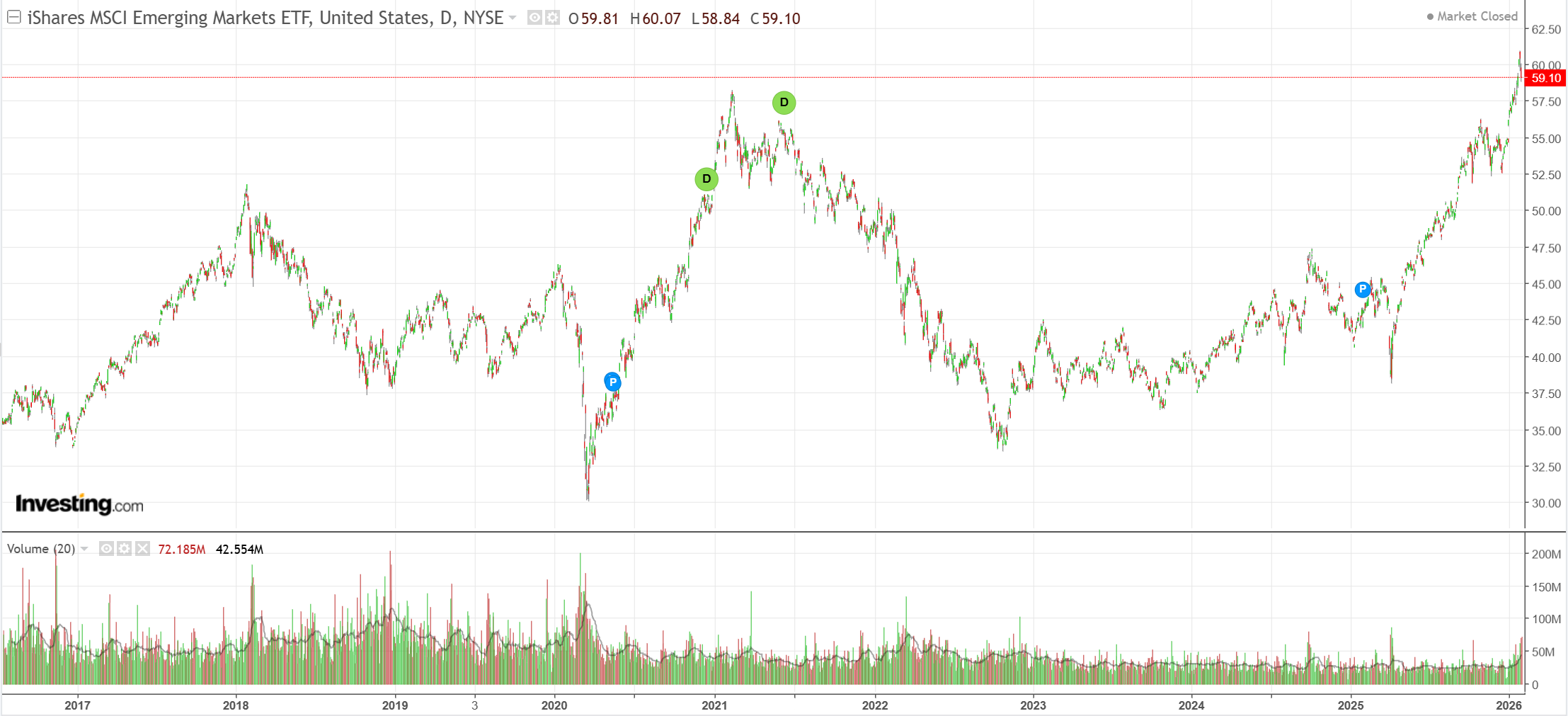The width and height of the screenshot is (1568, 716).
Task: Click the 2026 label on the time axis
Action: 1509,705
